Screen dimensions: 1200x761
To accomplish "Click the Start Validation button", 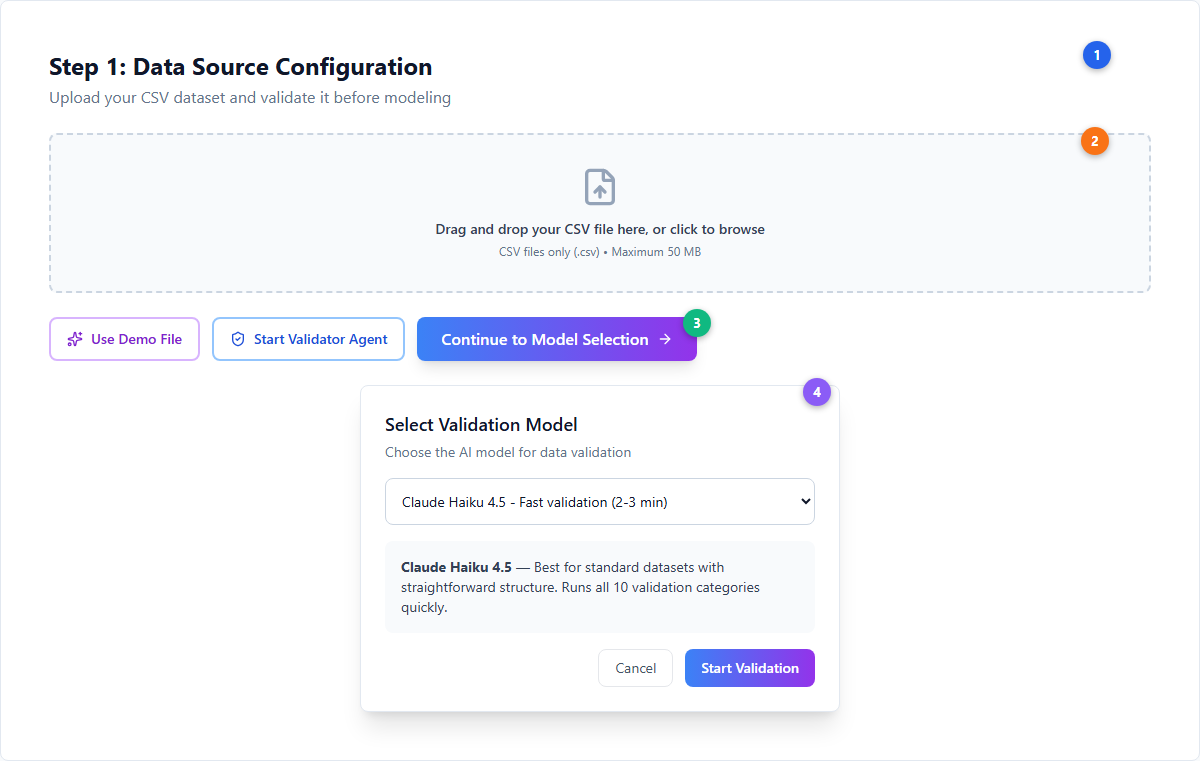I will pos(750,668).
